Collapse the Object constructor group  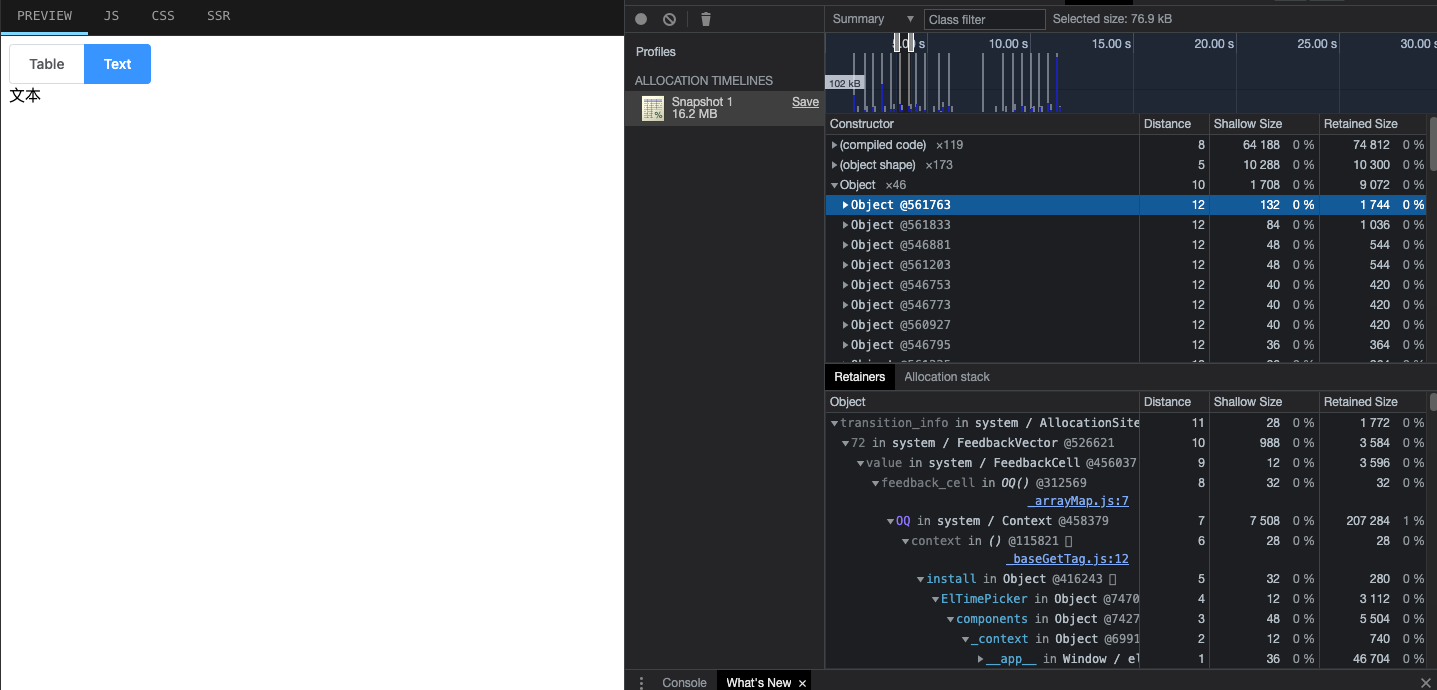click(x=835, y=184)
